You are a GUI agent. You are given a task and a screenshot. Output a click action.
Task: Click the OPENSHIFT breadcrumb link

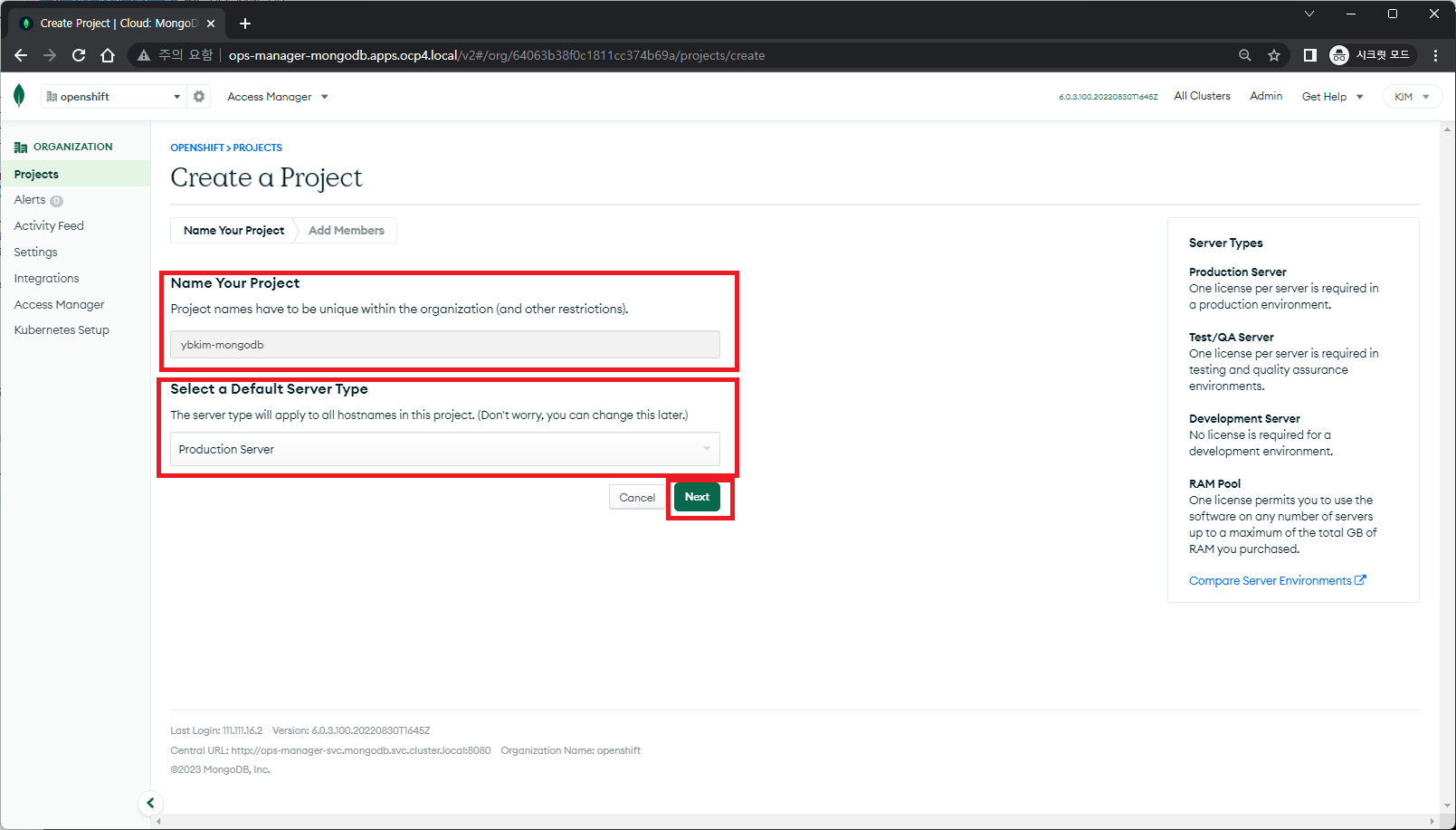click(197, 148)
